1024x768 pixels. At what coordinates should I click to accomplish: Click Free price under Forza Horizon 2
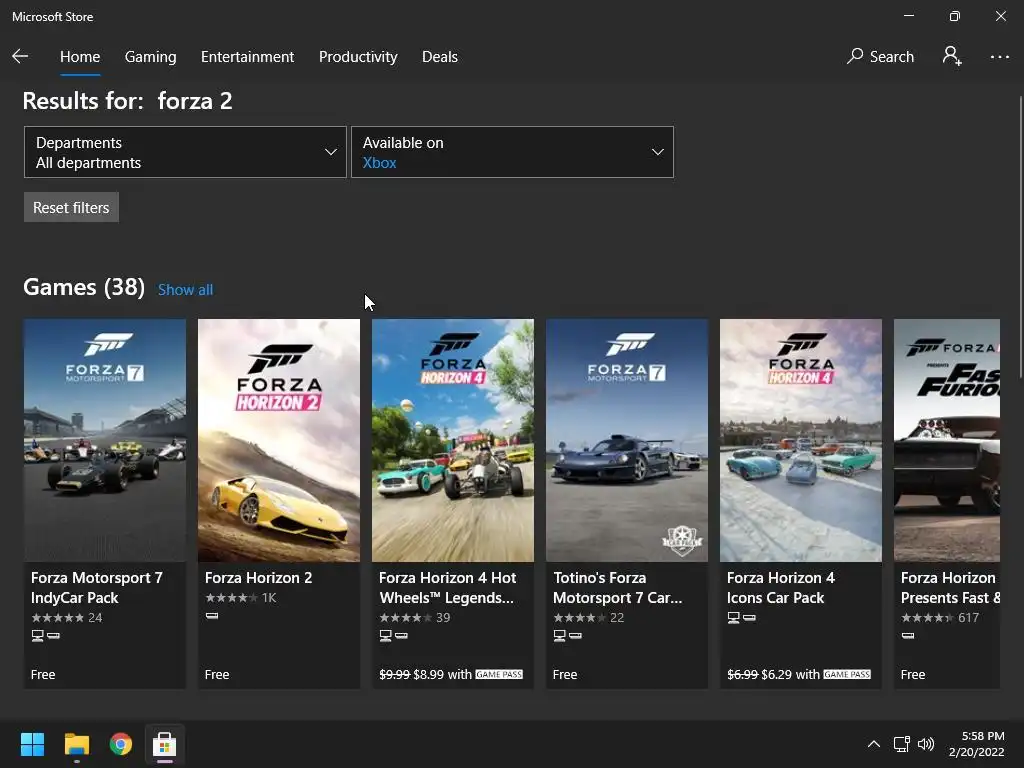[217, 674]
